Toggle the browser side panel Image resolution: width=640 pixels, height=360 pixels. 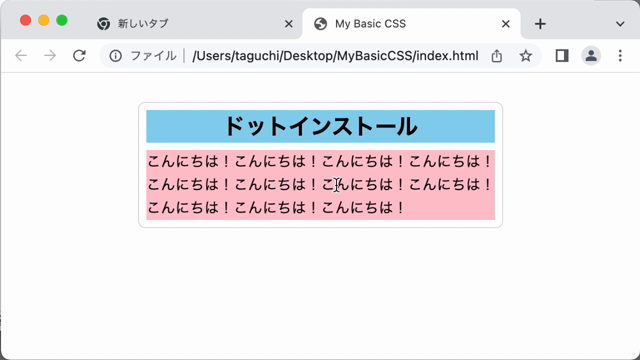coord(562,56)
